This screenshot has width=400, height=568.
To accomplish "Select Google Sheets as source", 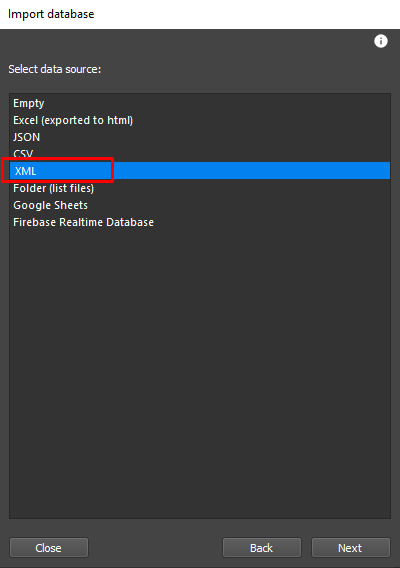I will click(x=200, y=205).
